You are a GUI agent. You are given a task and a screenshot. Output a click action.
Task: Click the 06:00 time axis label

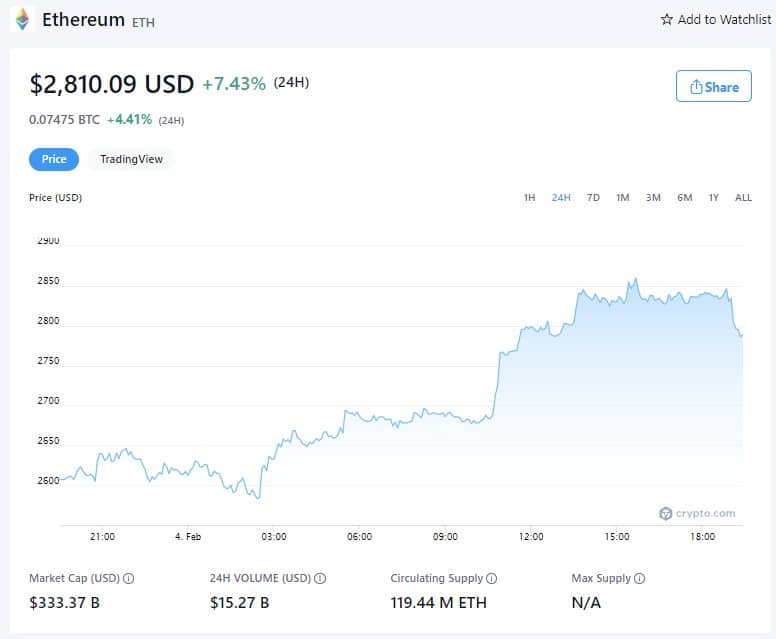coord(359,537)
